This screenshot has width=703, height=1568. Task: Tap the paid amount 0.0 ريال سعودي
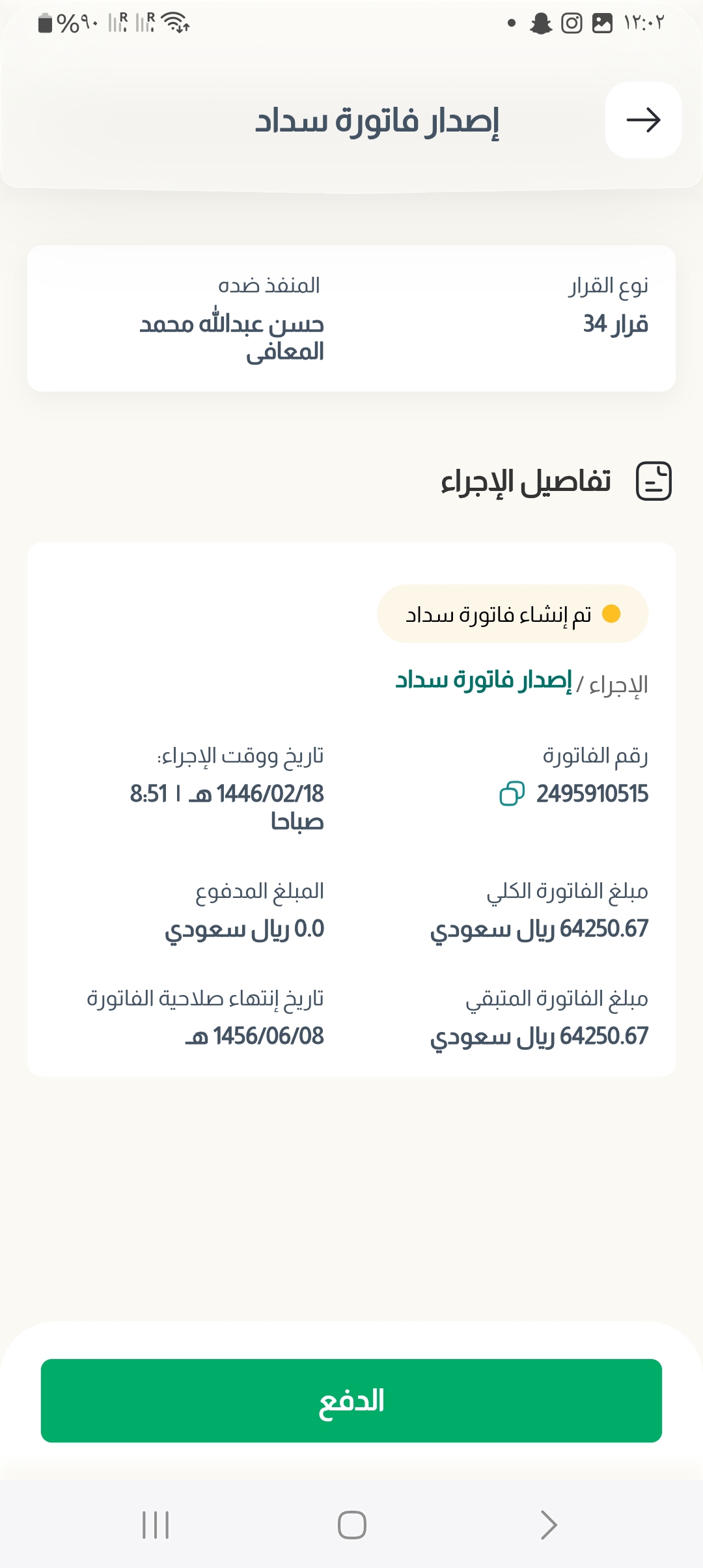click(244, 929)
